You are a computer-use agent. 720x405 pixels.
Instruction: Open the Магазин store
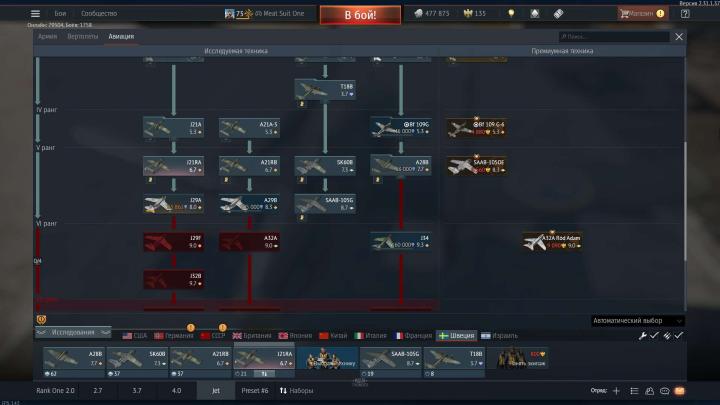pyautogui.click(x=642, y=14)
